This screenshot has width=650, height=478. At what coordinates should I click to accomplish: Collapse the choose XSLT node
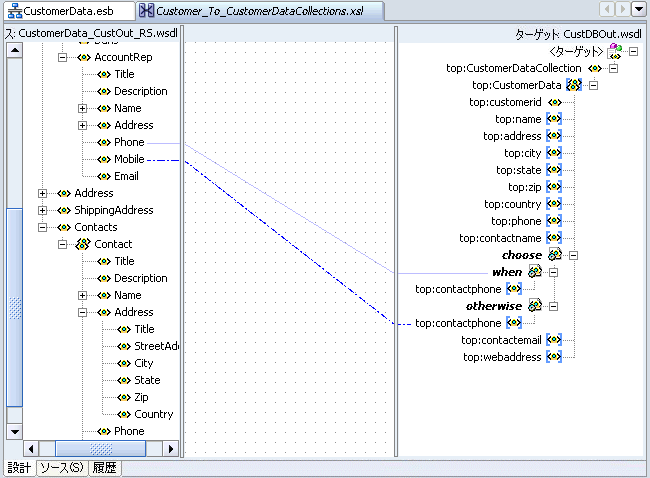[573, 255]
